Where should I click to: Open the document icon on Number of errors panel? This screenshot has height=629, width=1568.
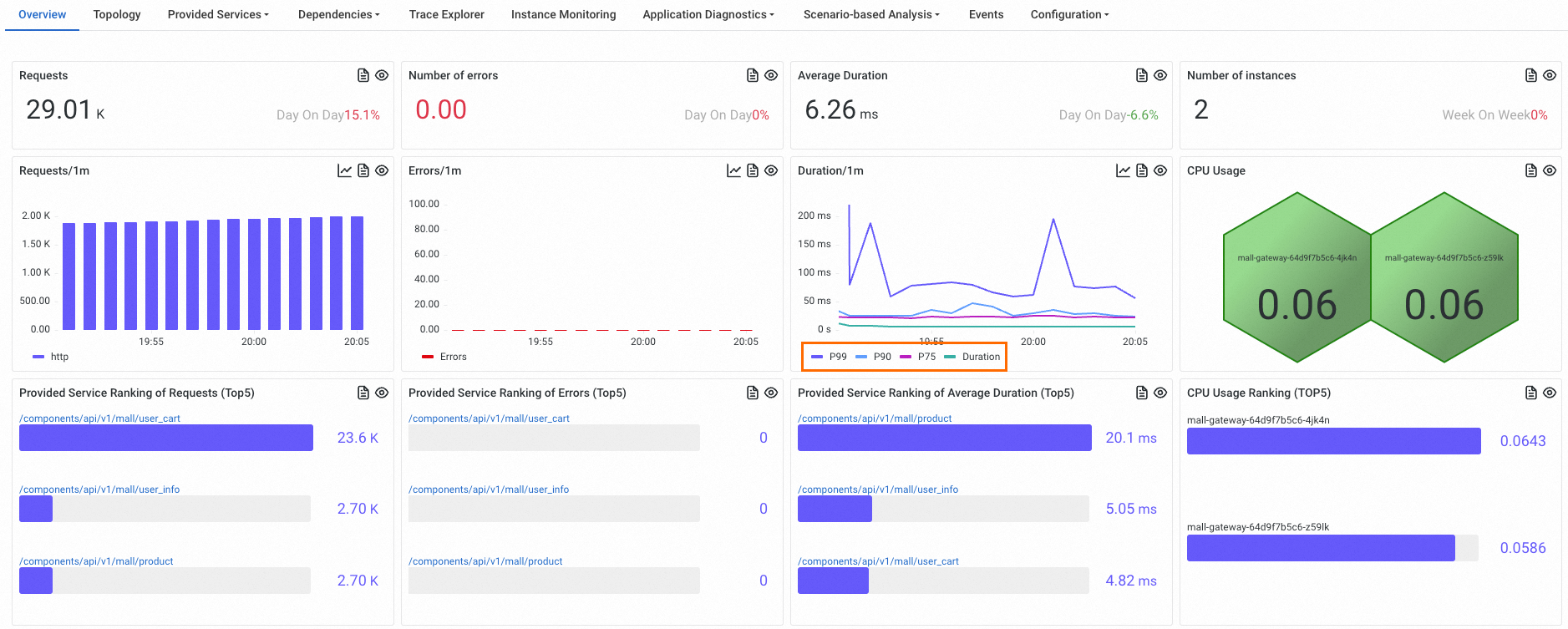[x=753, y=75]
